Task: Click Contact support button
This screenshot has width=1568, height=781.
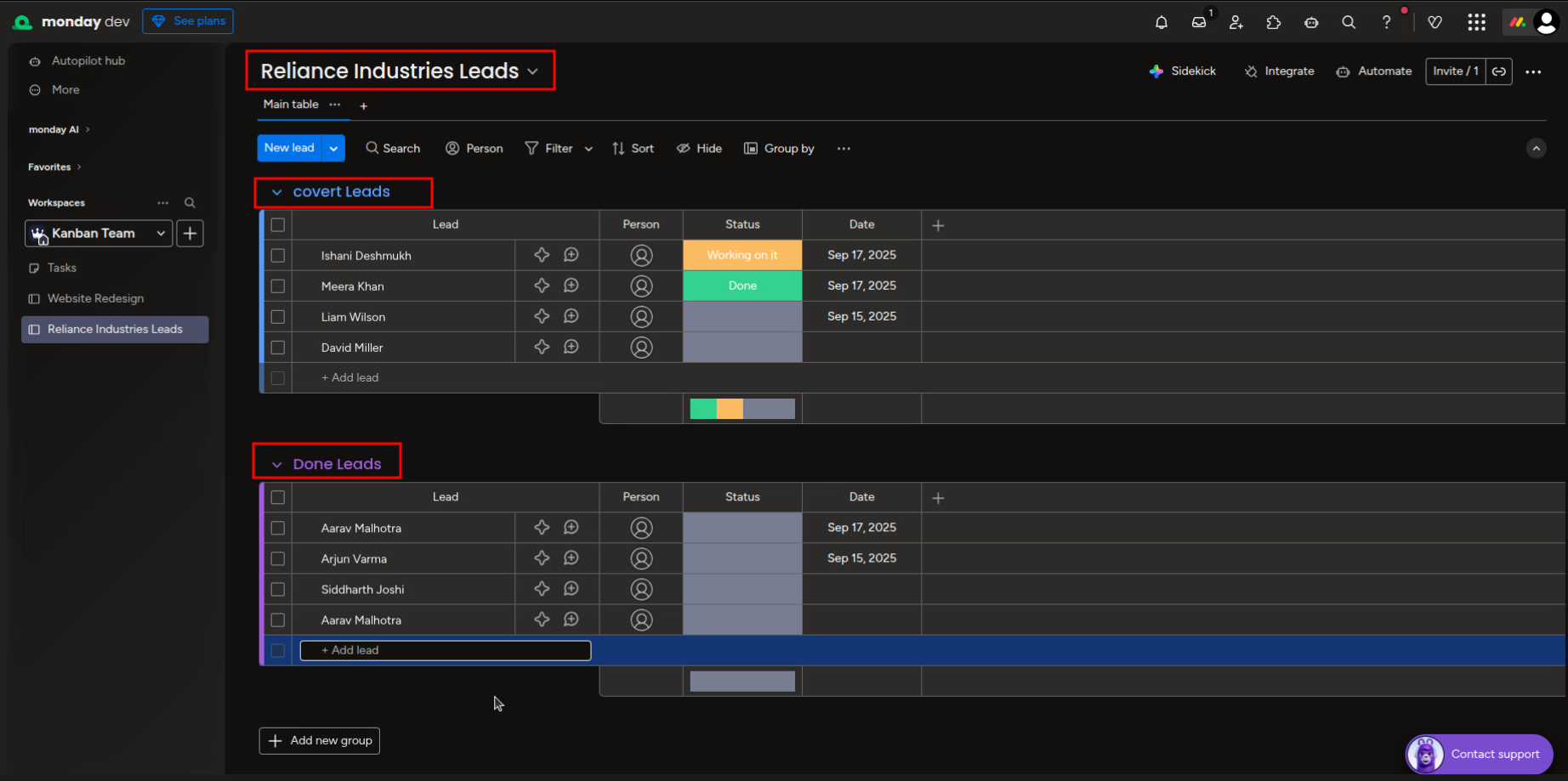Action: pyautogui.click(x=1480, y=754)
